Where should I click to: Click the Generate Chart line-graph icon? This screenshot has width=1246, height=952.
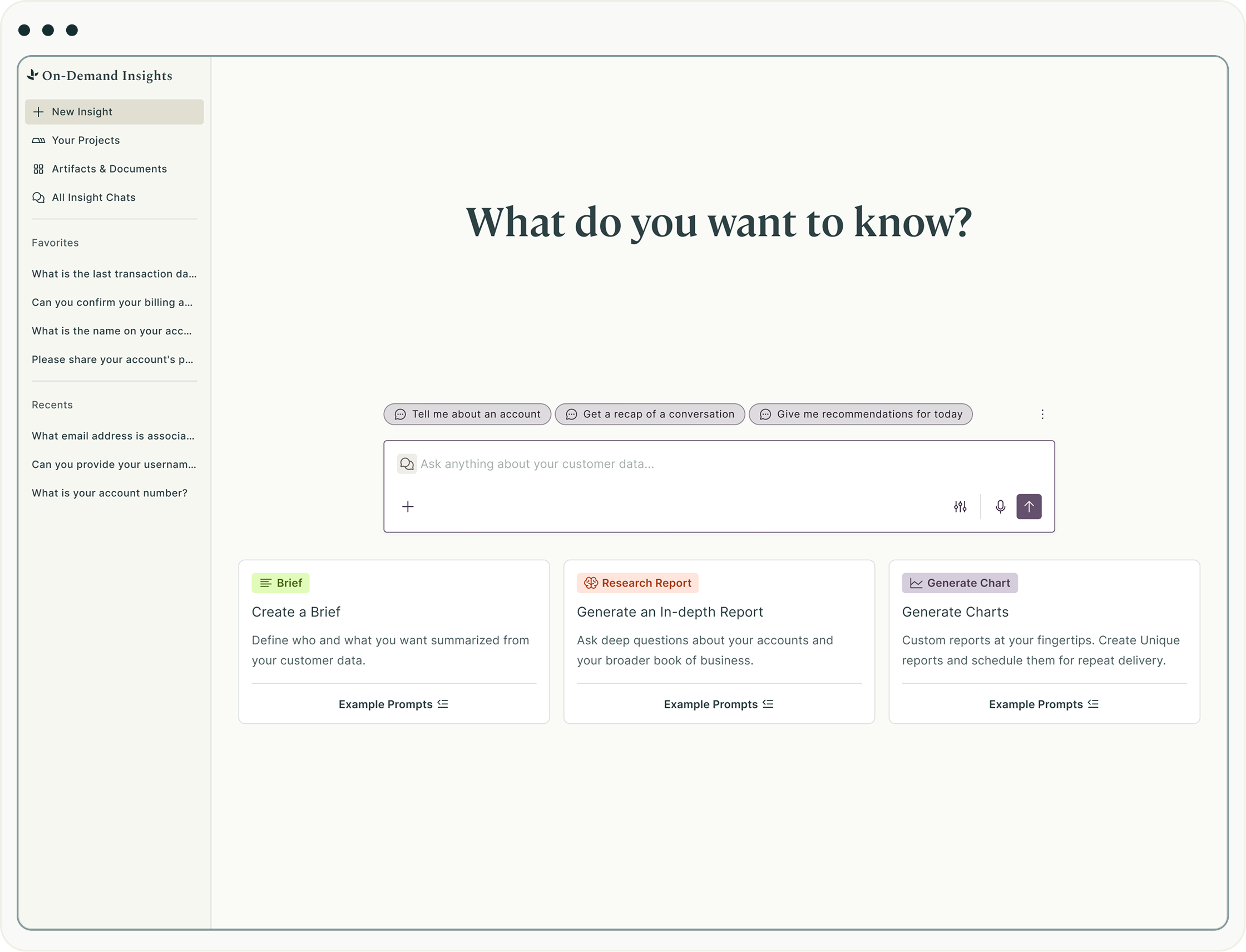(916, 583)
